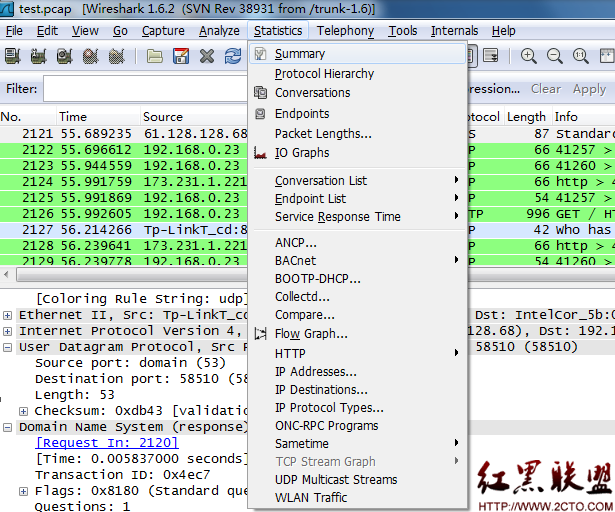Open the View menu
The image size is (615, 512).
pyautogui.click(x=85, y=31)
